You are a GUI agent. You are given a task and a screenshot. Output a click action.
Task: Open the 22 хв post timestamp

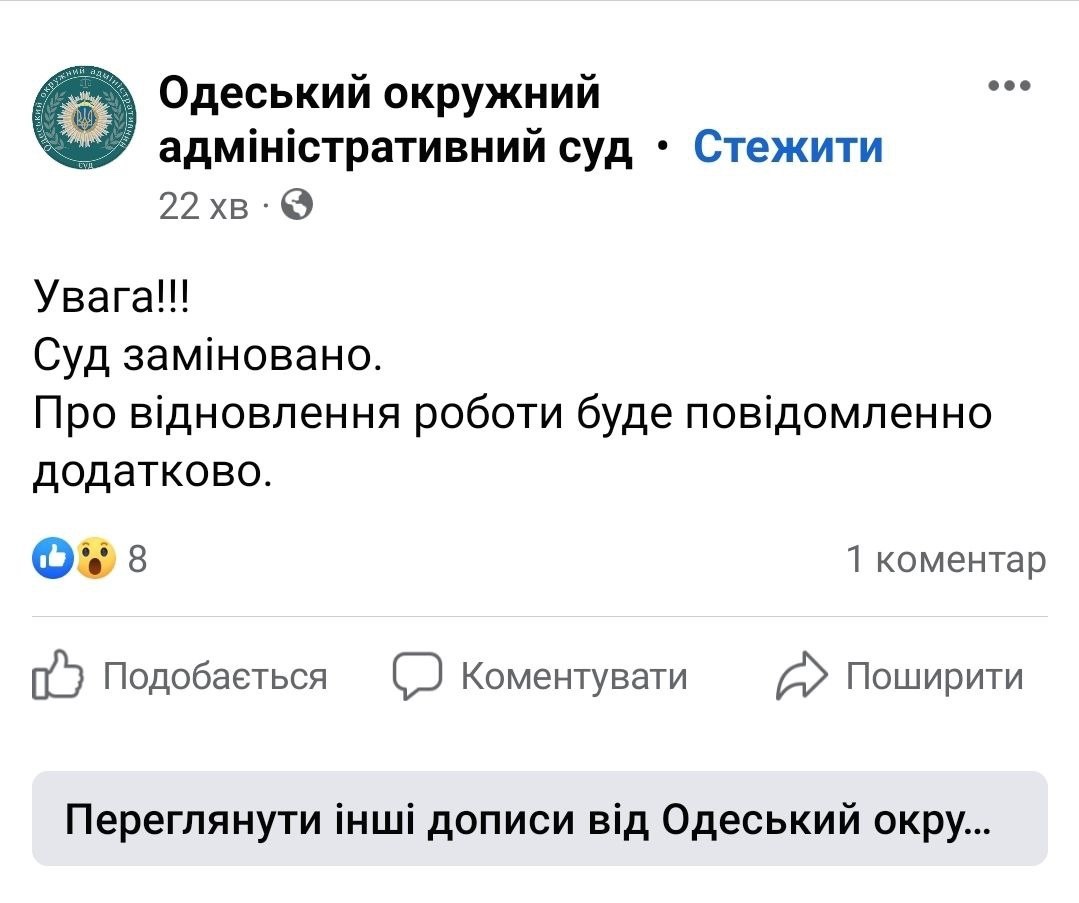pos(203,206)
